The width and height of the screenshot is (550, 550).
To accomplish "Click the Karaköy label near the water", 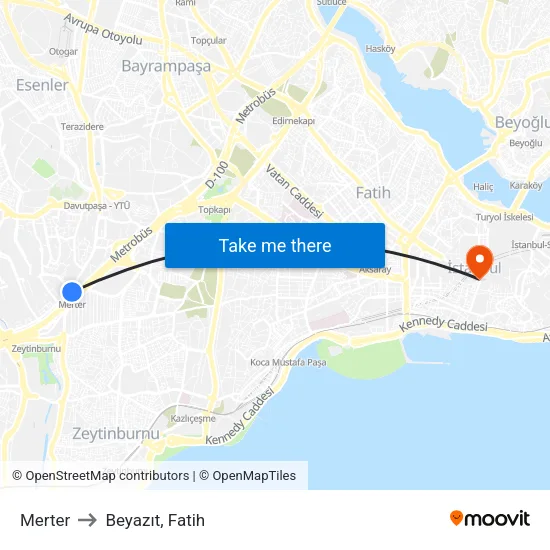I will click(x=526, y=185).
